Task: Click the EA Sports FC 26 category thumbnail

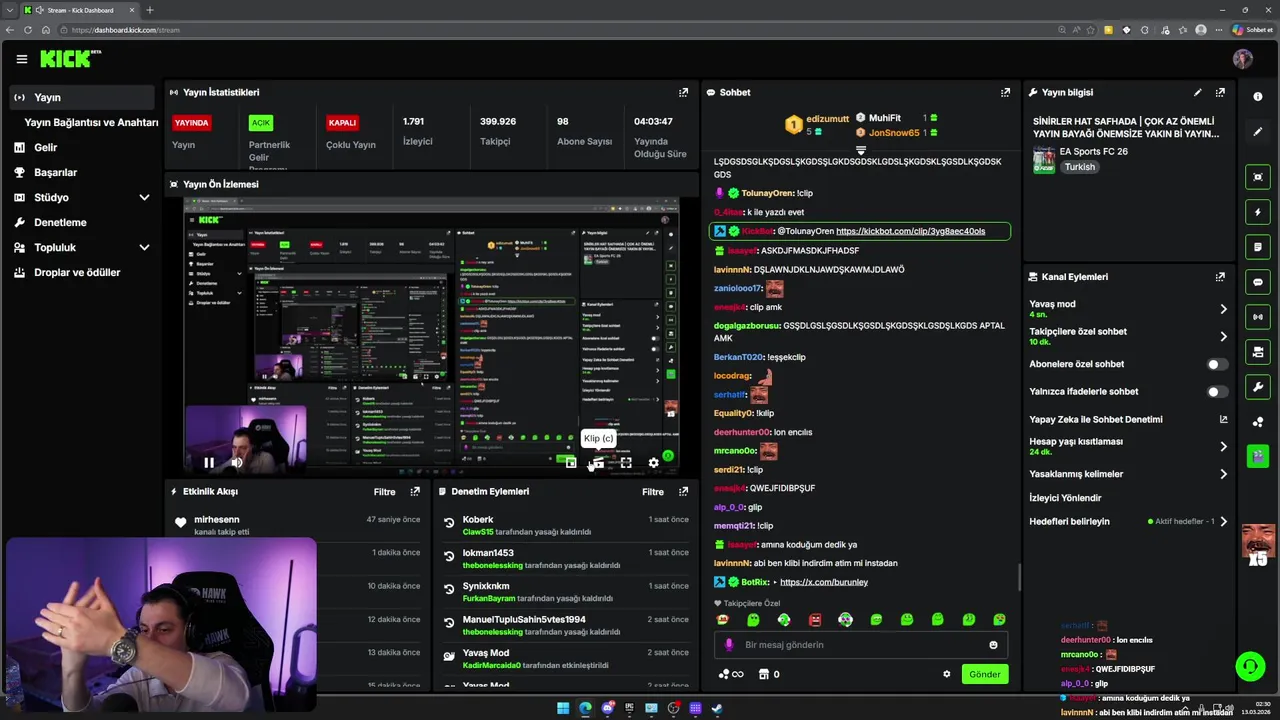Action: click(1044, 160)
